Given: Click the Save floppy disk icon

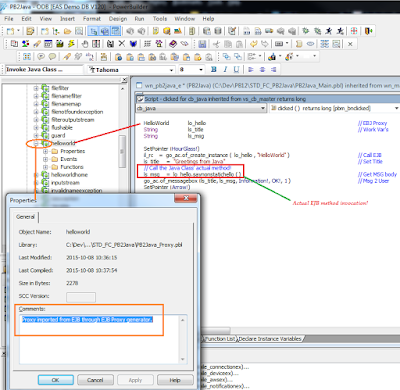Looking at the screenshot, I should 202,44.
